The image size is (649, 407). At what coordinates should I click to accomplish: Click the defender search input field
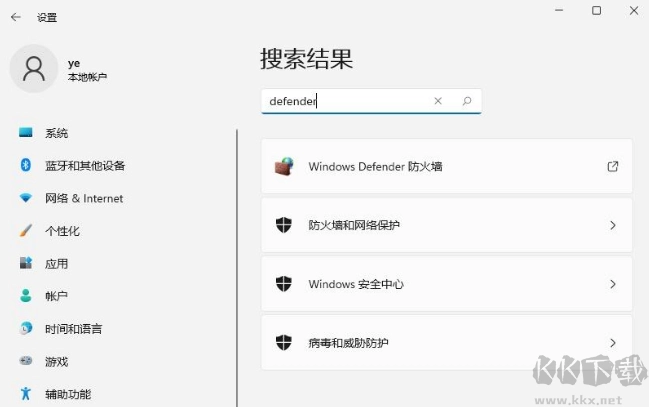tap(345, 101)
